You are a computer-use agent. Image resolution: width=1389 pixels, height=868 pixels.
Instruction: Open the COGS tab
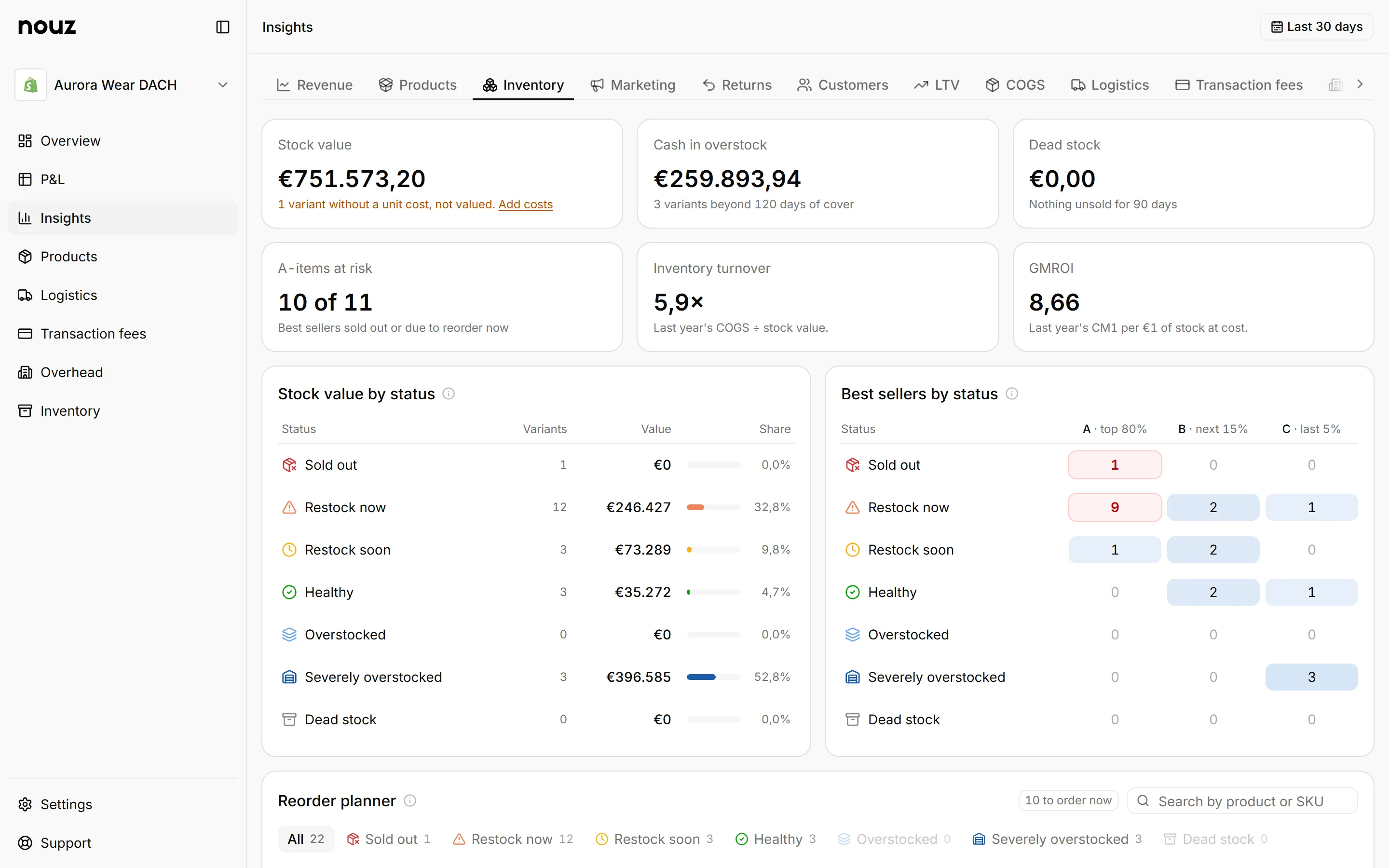(x=1015, y=85)
